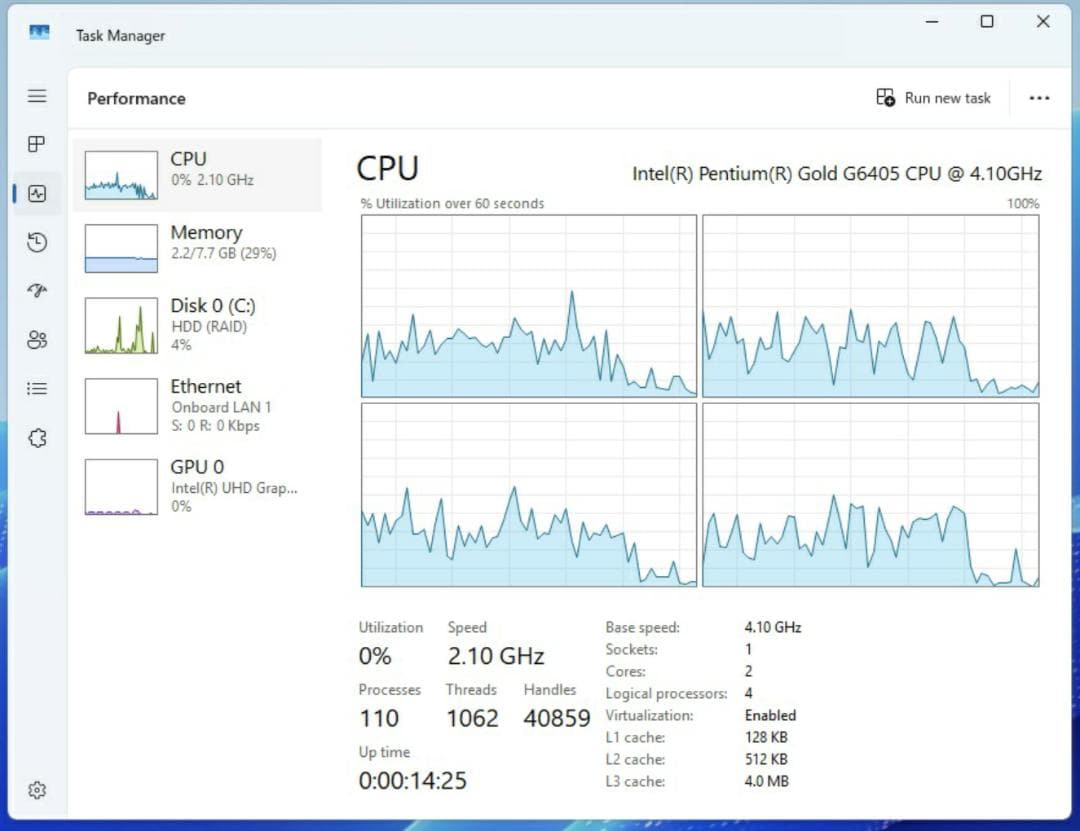Select the Performance view icon
Viewport: 1080px width, 831px height.
click(x=37, y=193)
